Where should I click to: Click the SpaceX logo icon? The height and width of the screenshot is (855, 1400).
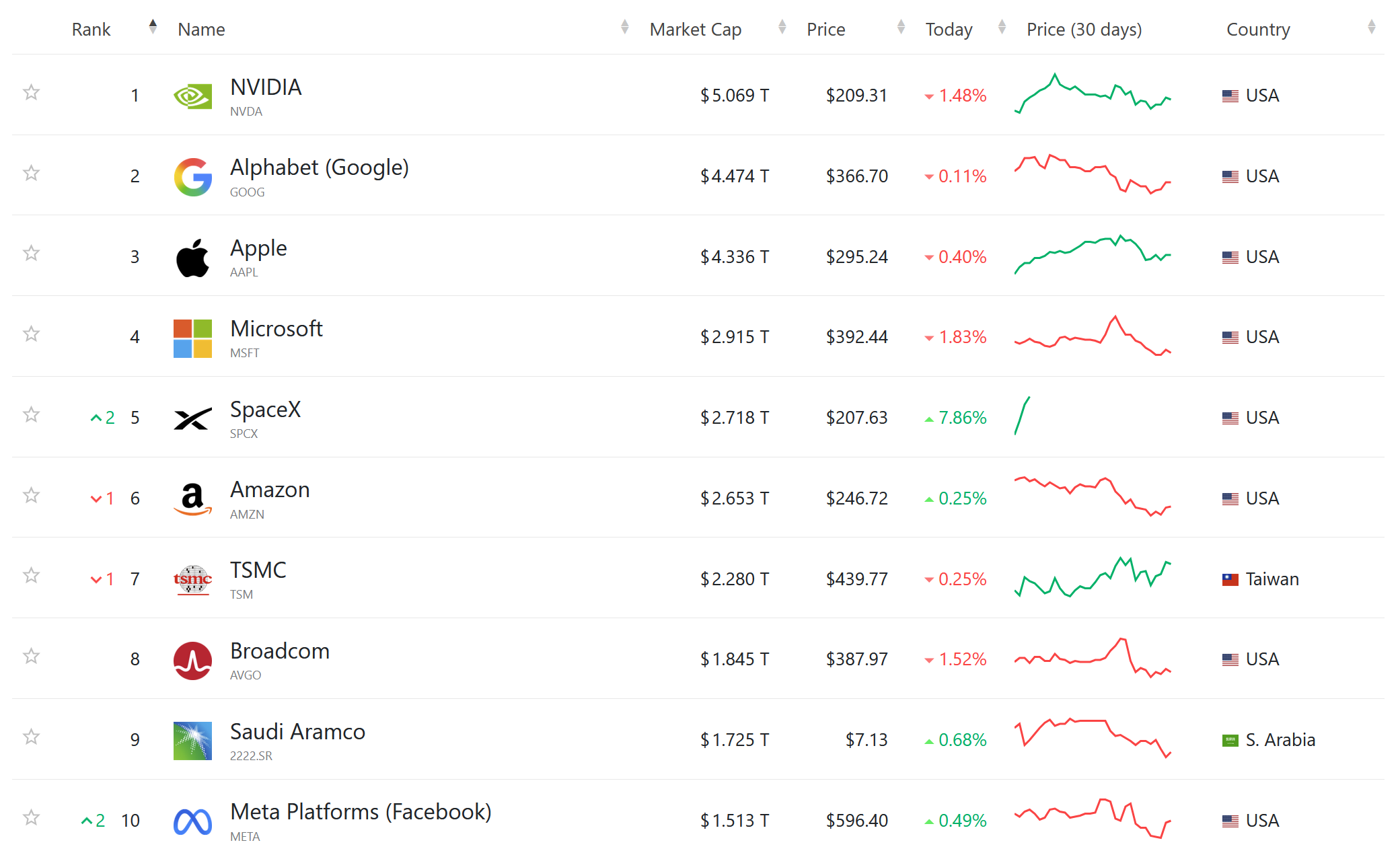tap(192, 418)
